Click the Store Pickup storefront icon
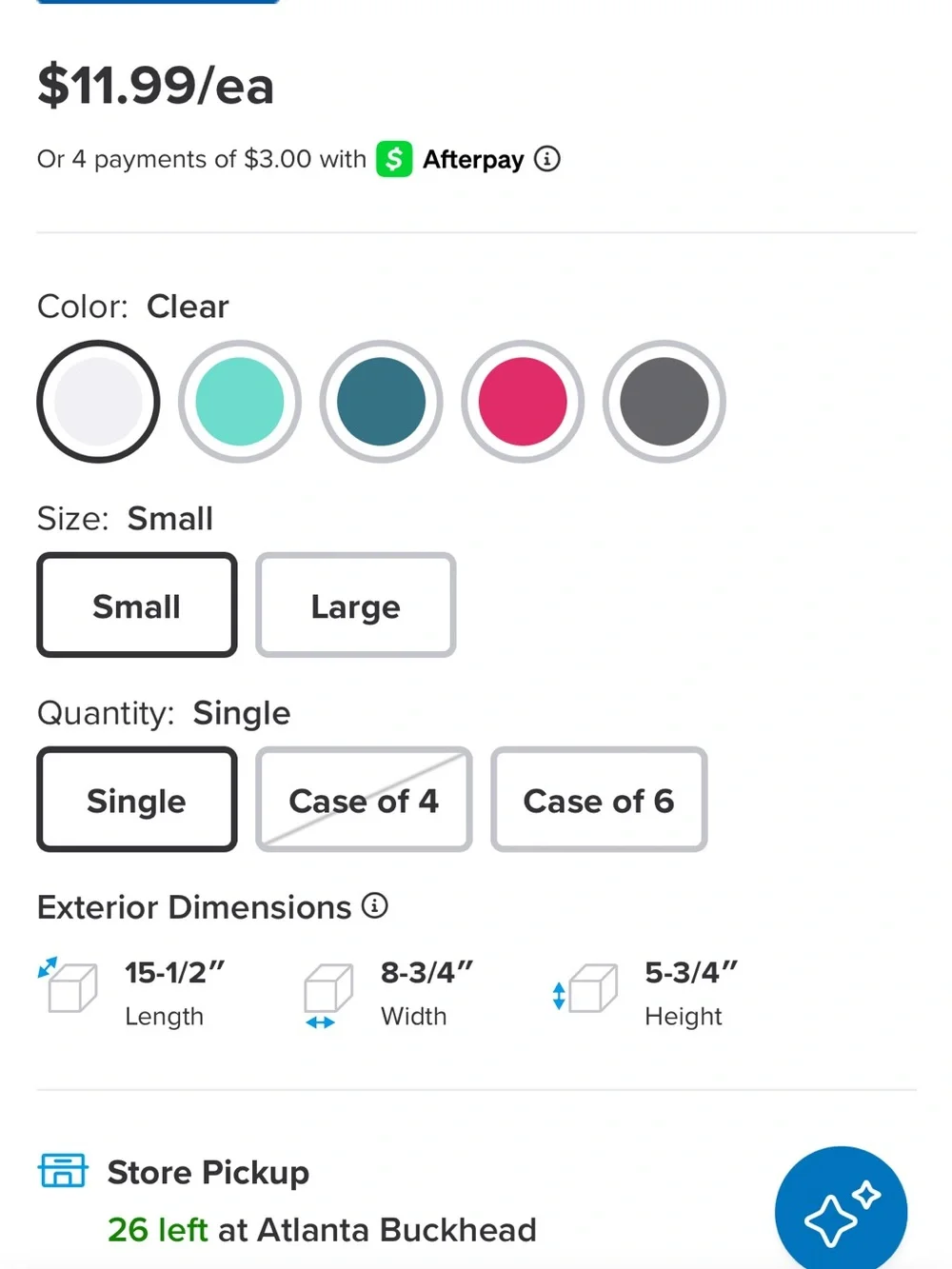 click(63, 1170)
